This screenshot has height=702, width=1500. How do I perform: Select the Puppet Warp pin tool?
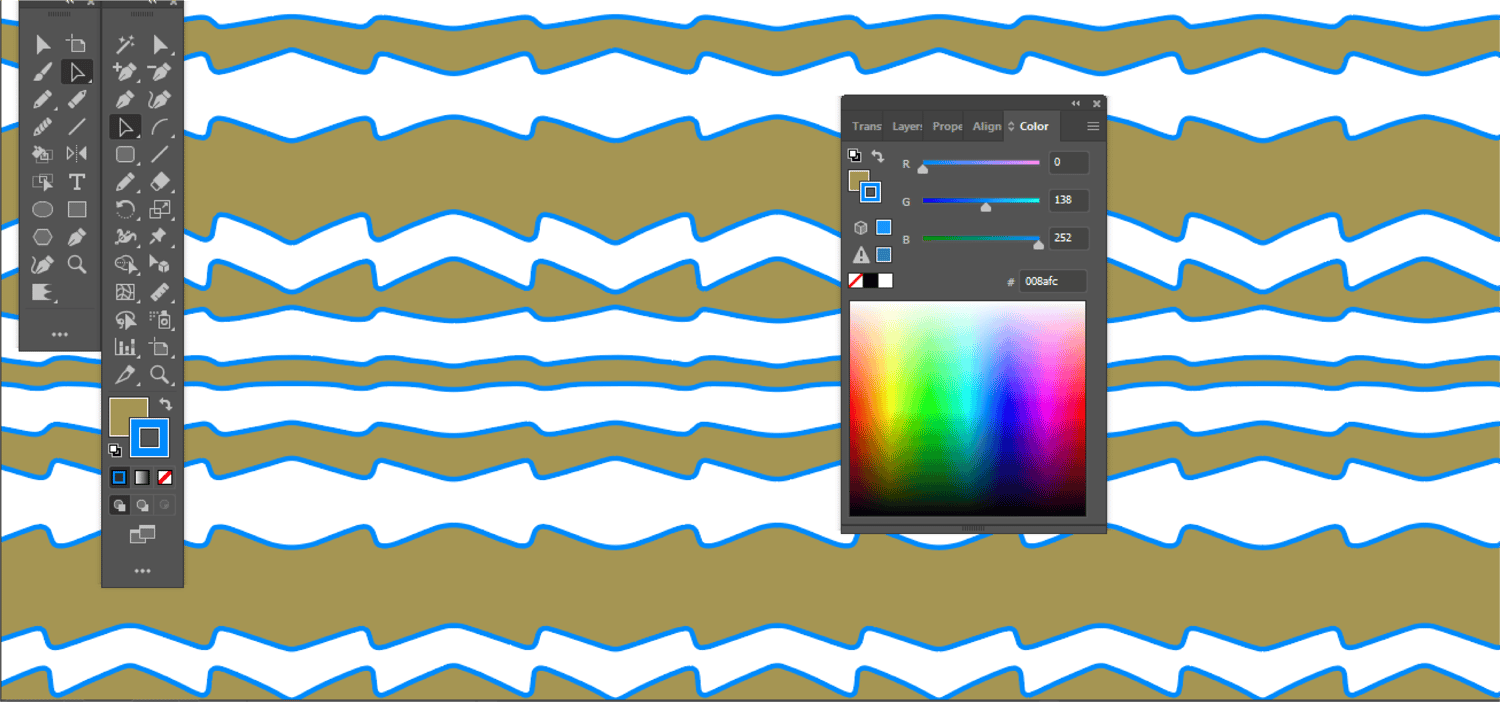(160, 237)
